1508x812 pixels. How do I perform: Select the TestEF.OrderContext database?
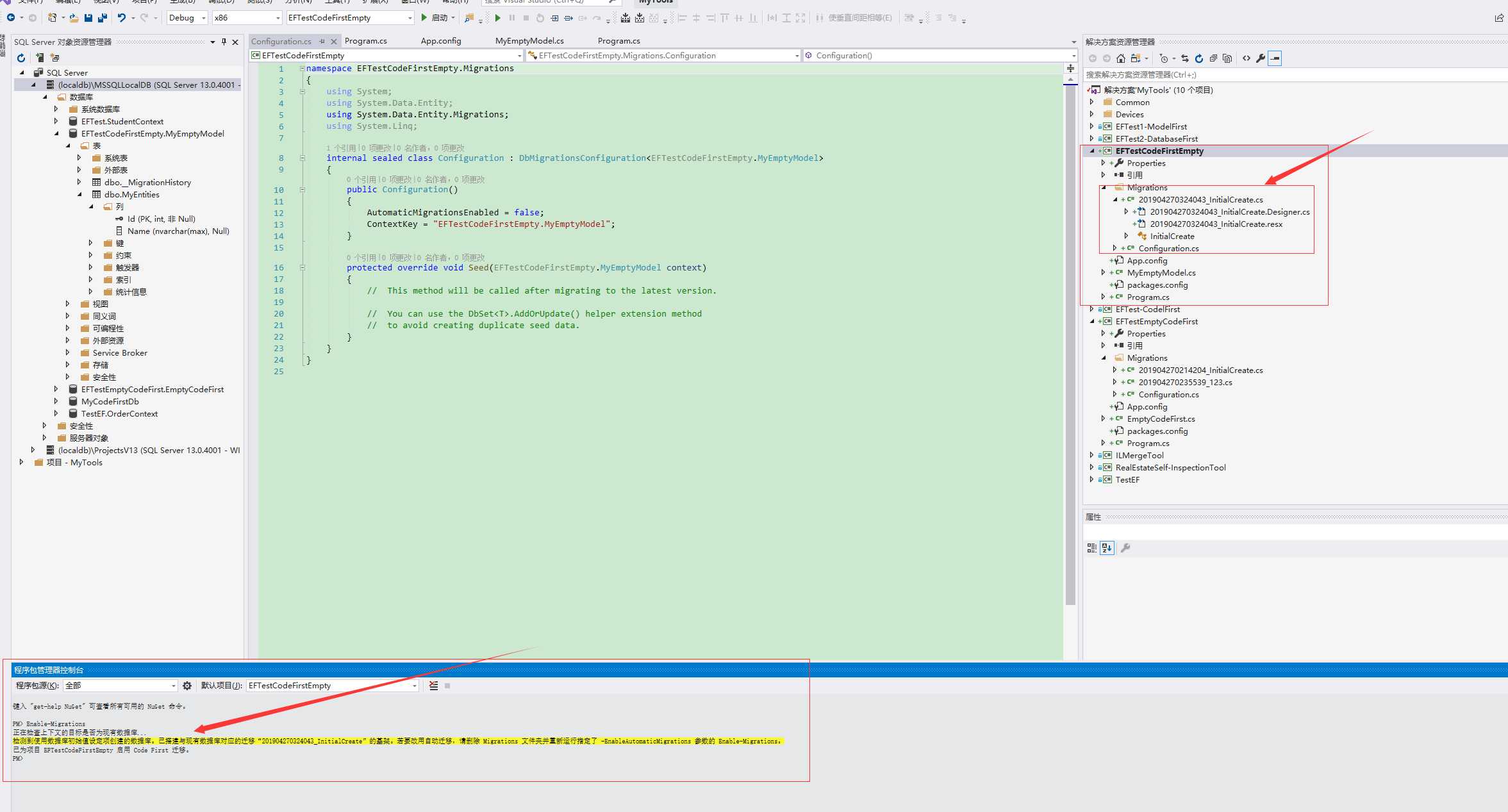pos(119,414)
